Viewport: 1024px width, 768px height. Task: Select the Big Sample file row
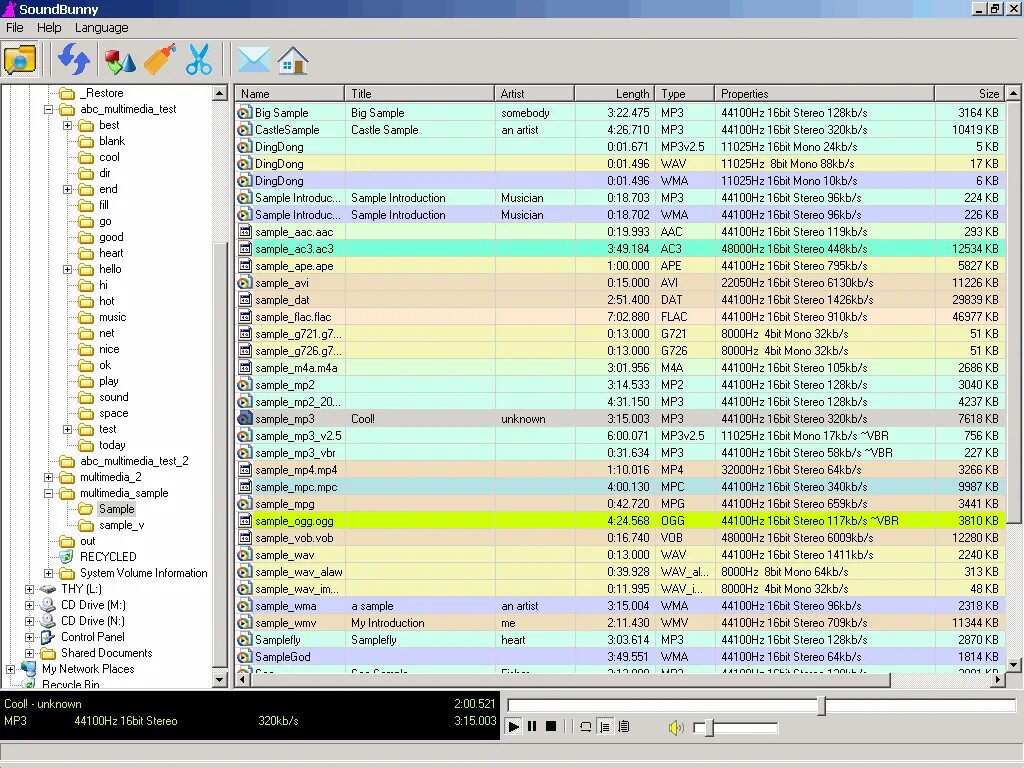[x=619, y=113]
